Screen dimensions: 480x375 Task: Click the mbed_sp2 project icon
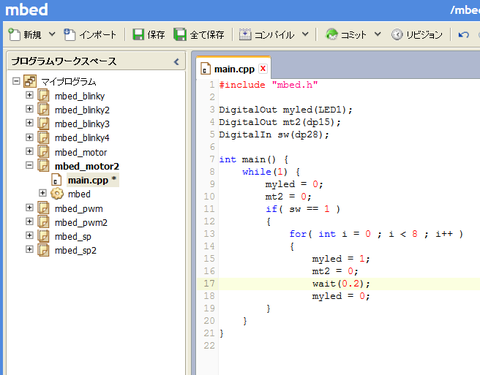pyautogui.click(x=43, y=250)
